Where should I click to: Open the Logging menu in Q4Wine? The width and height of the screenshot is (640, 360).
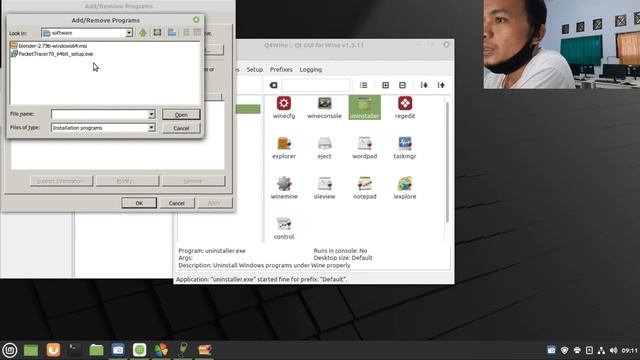(311, 69)
